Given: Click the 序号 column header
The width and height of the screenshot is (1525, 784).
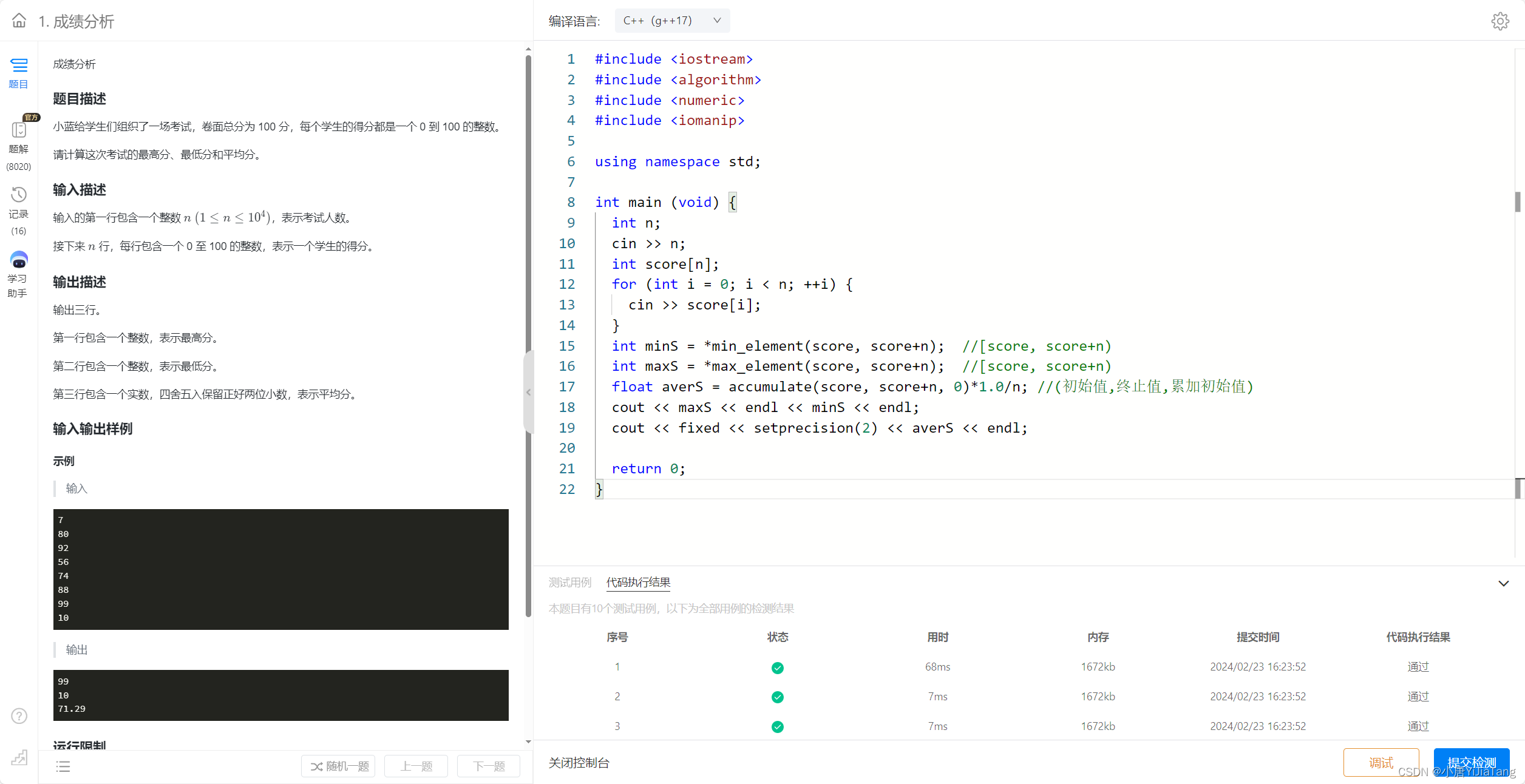Looking at the screenshot, I should 617,637.
